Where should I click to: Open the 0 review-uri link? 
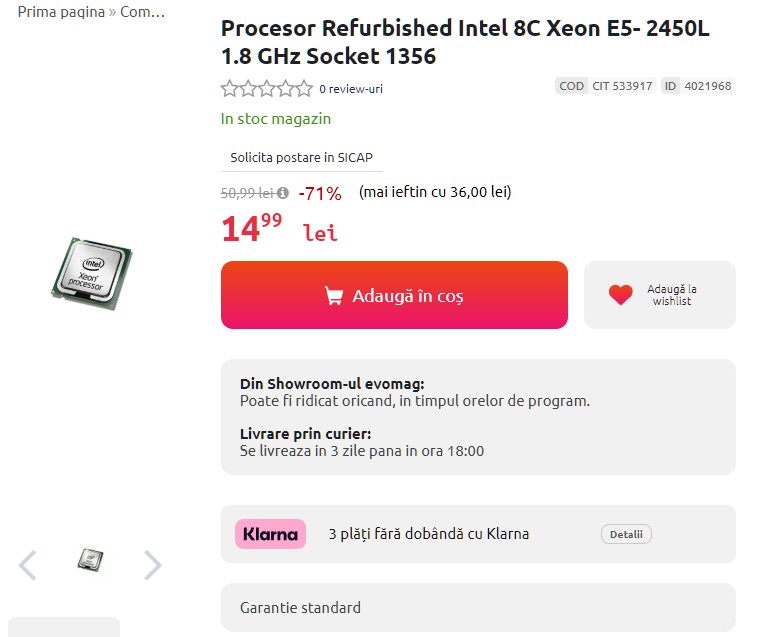(x=351, y=89)
